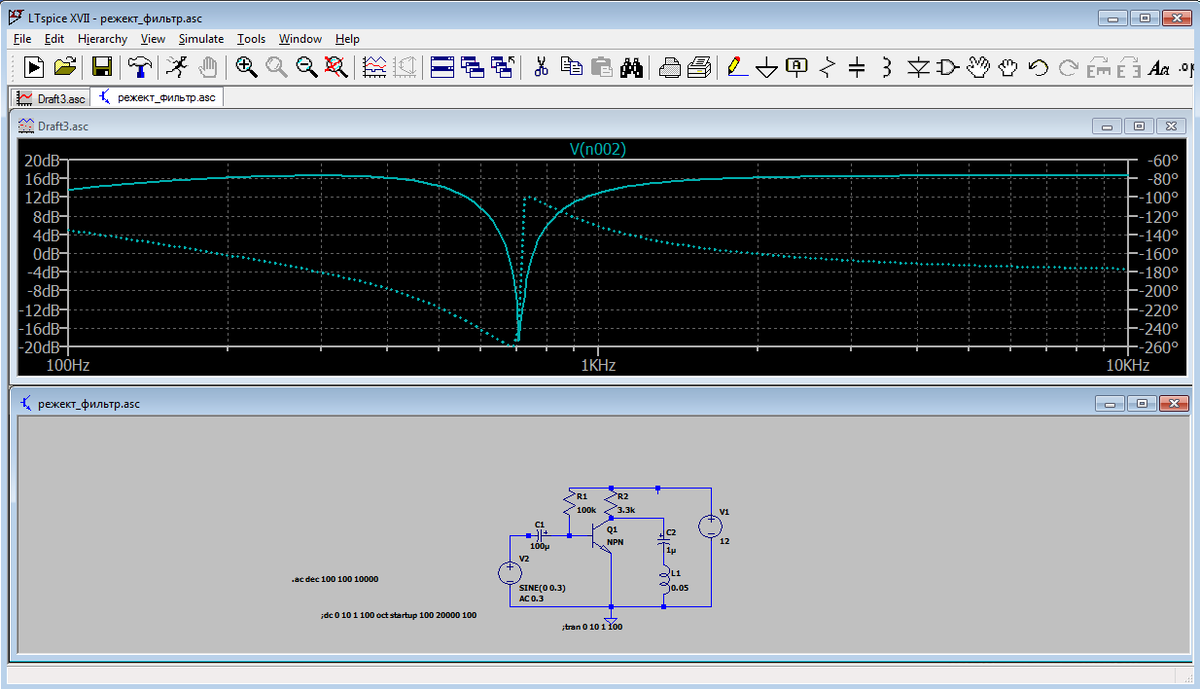Select the Text 'Aa' tool

1160,67
